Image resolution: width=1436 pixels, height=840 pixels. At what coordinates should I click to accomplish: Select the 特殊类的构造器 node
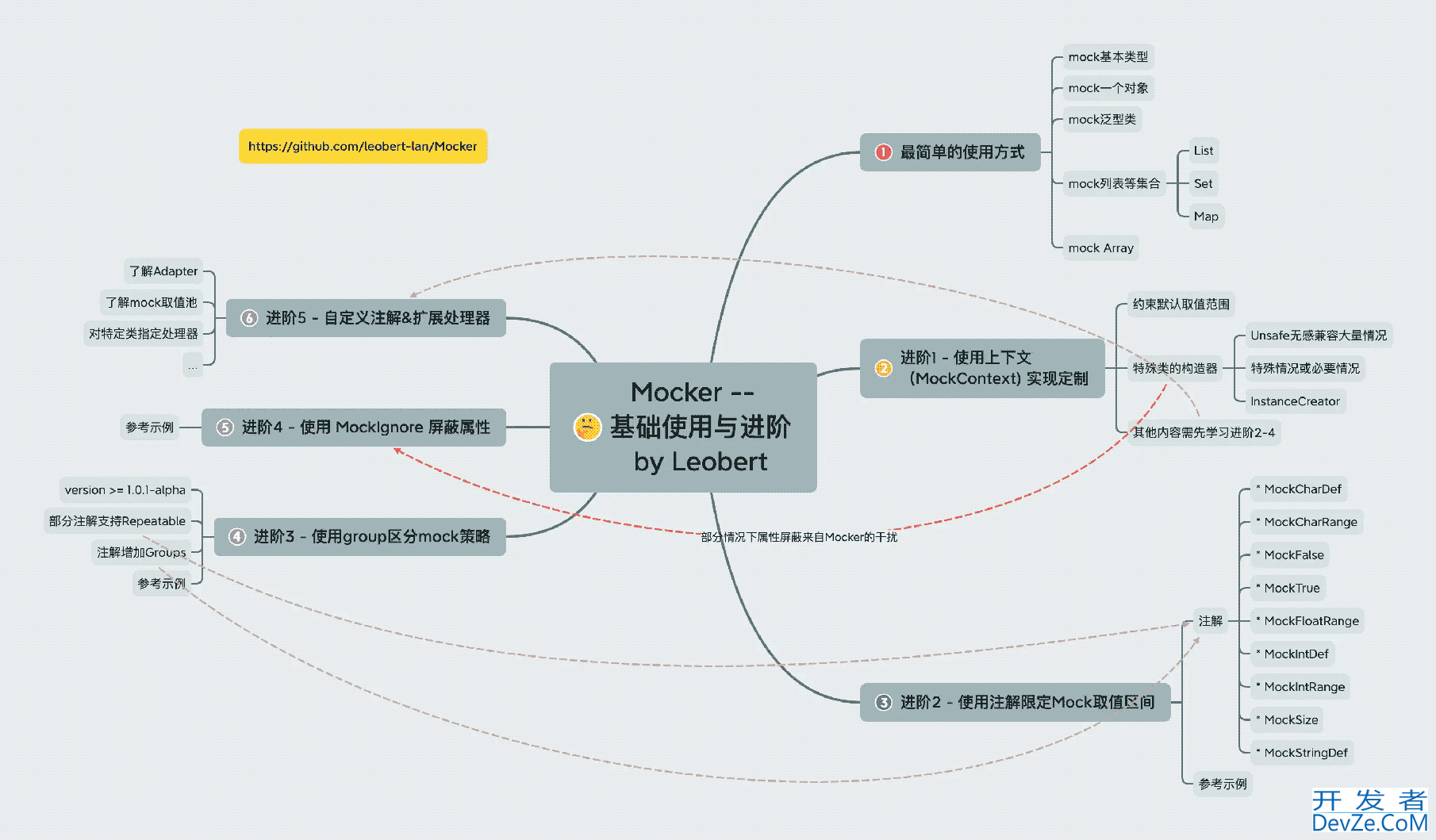pyautogui.click(x=1175, y=368)
